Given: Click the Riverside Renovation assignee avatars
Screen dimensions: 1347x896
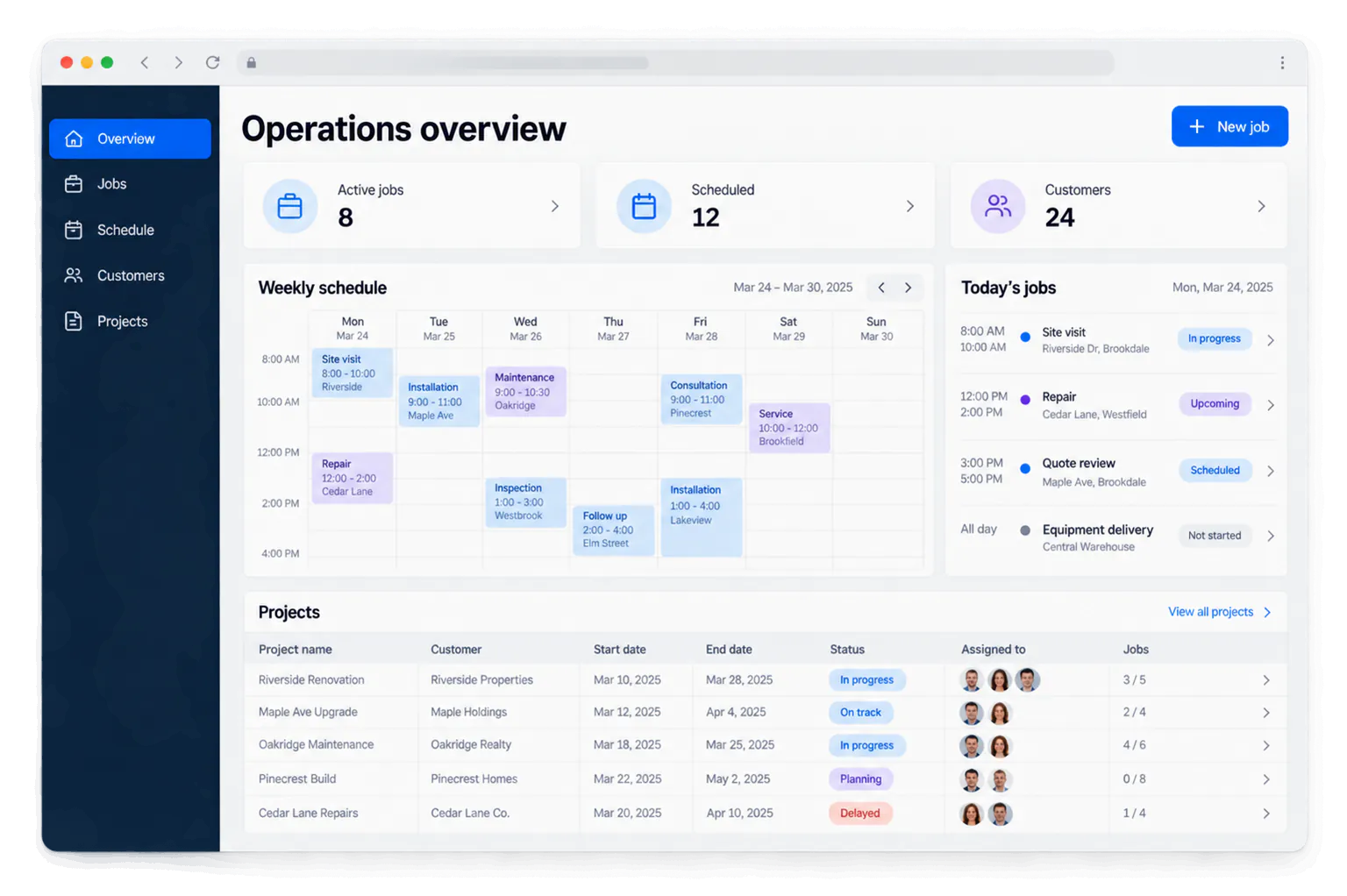Looking at the screenshot, I should (x=1000, y=679).
